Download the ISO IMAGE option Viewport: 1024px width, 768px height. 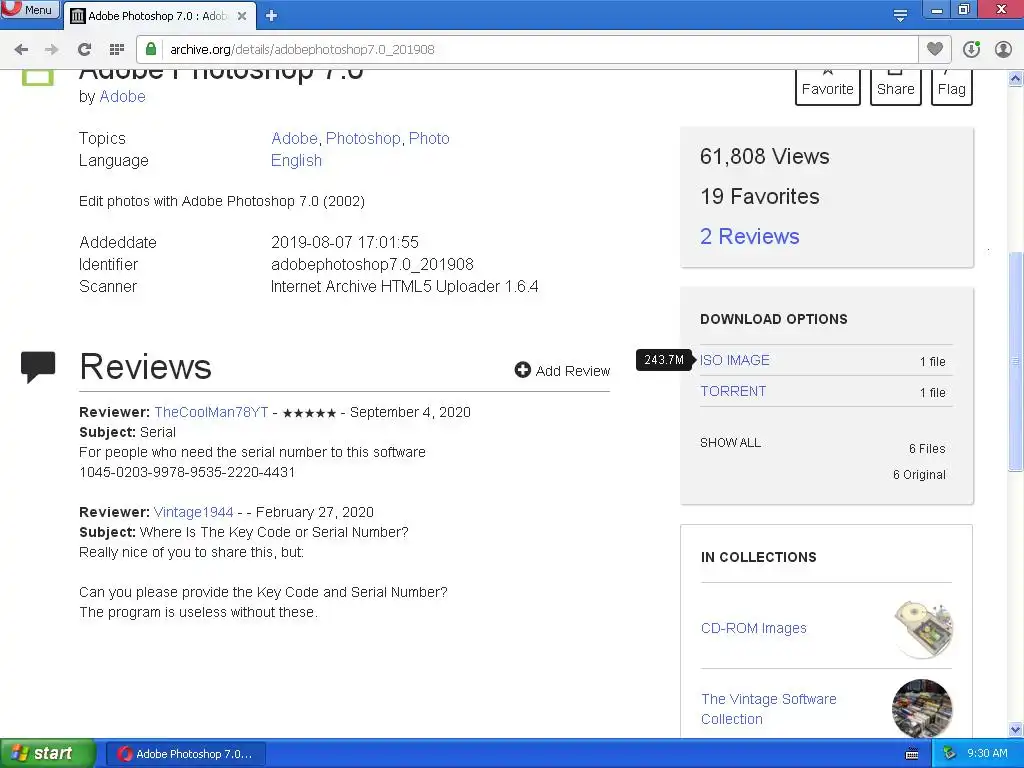click(x=735, y=360)
